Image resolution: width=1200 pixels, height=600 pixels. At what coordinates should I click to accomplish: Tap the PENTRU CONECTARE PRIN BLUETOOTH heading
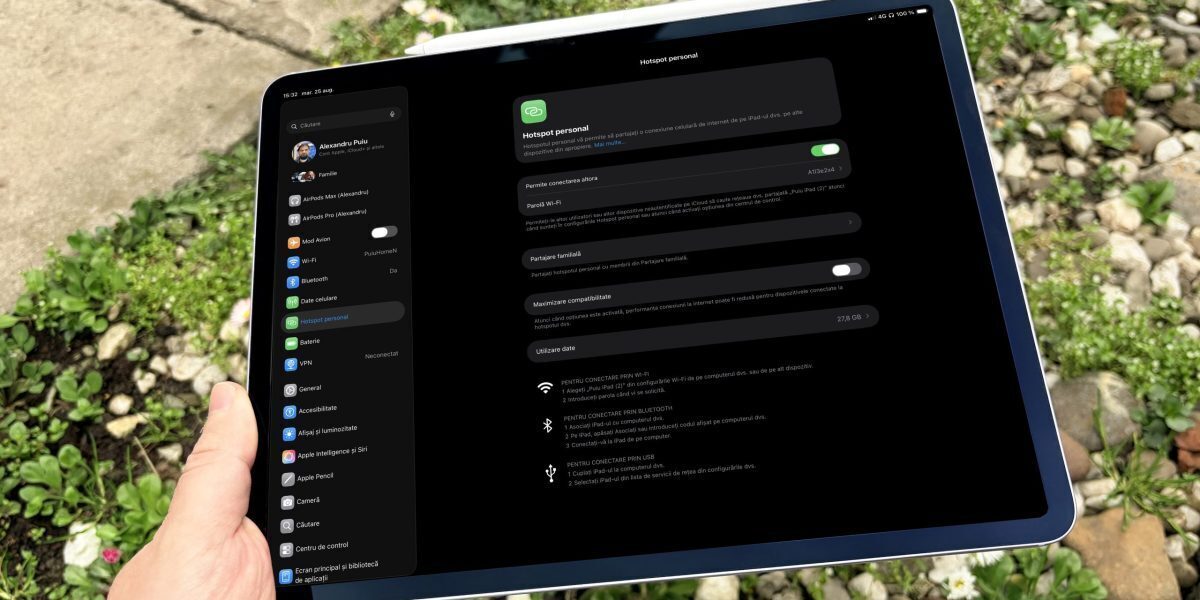[x=619, y=413]
